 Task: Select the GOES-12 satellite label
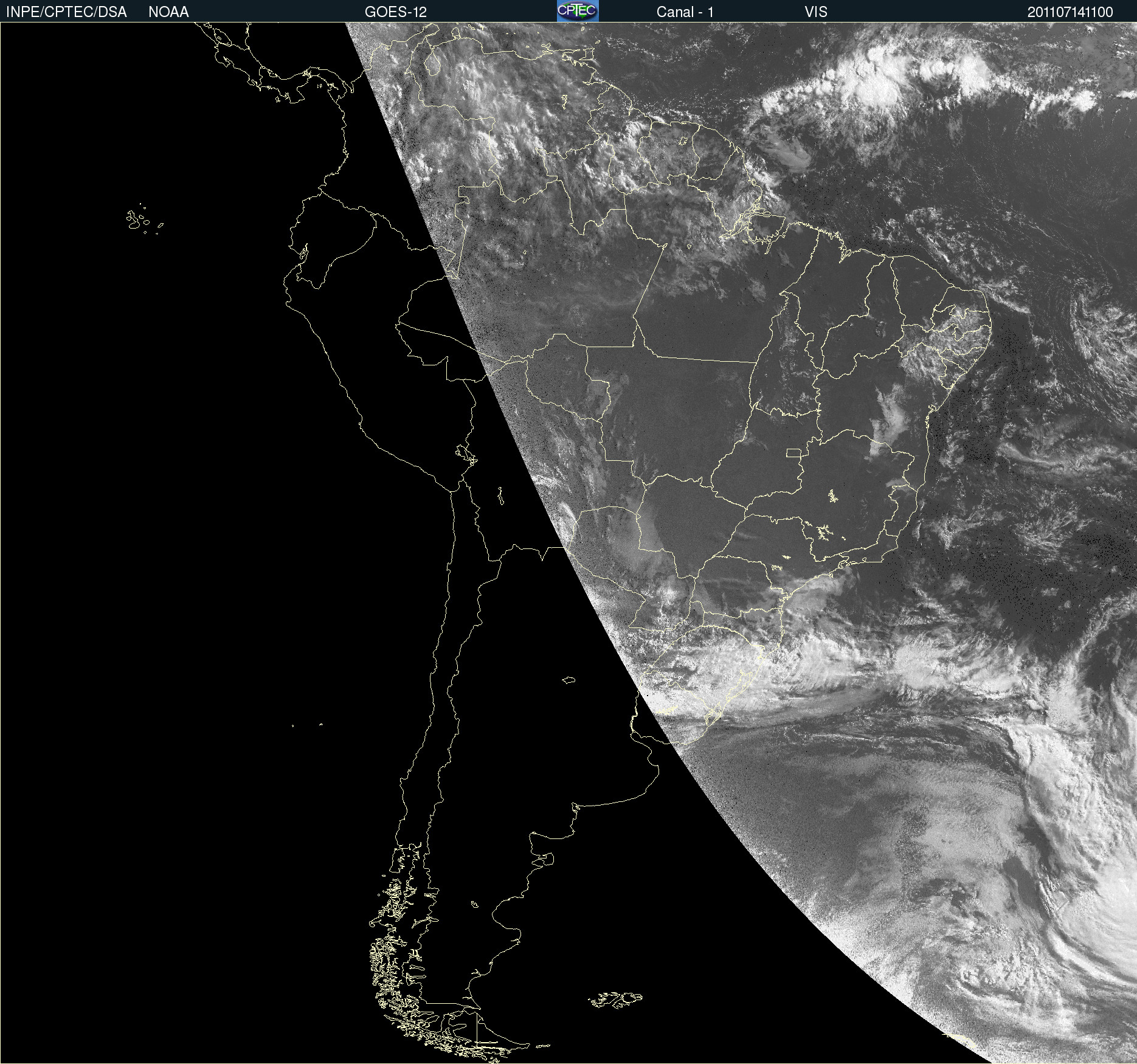pos(396,12)
